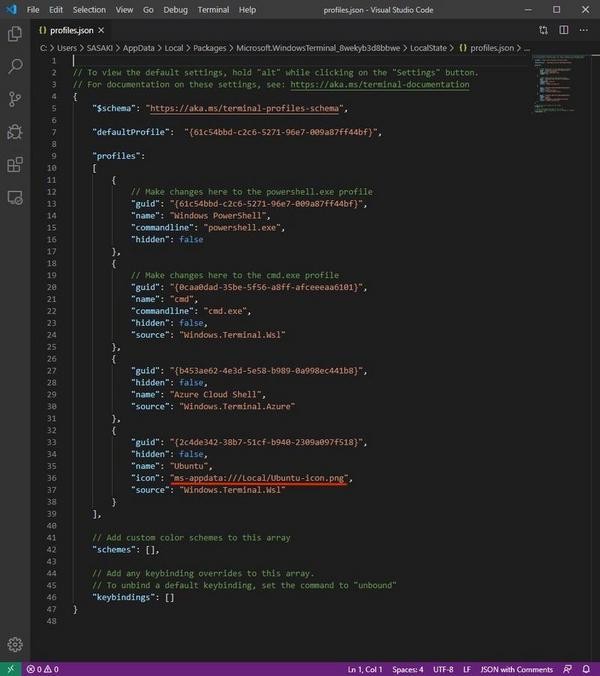Select the profiles.json editor tab
The width and height of the screenshot is (600, 676).
point(72,30)
